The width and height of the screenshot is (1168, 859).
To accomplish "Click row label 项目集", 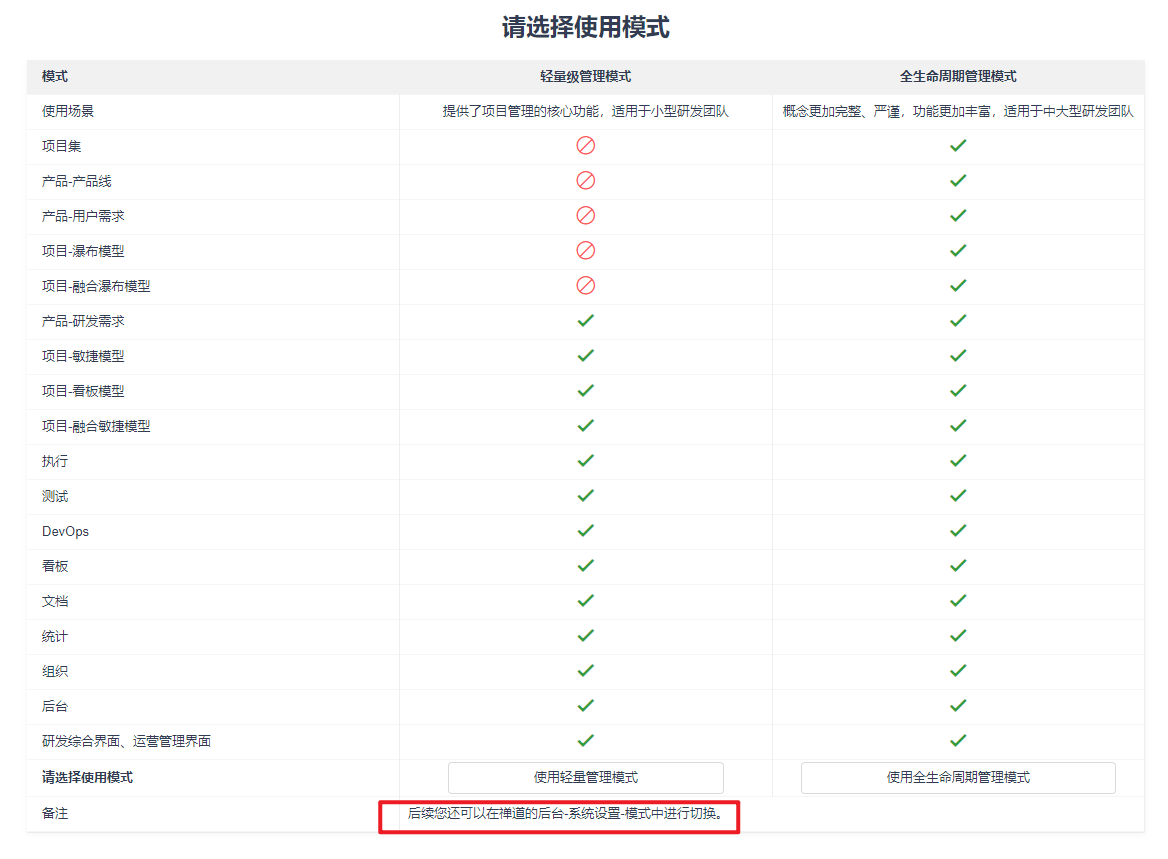I will [61, 146].
